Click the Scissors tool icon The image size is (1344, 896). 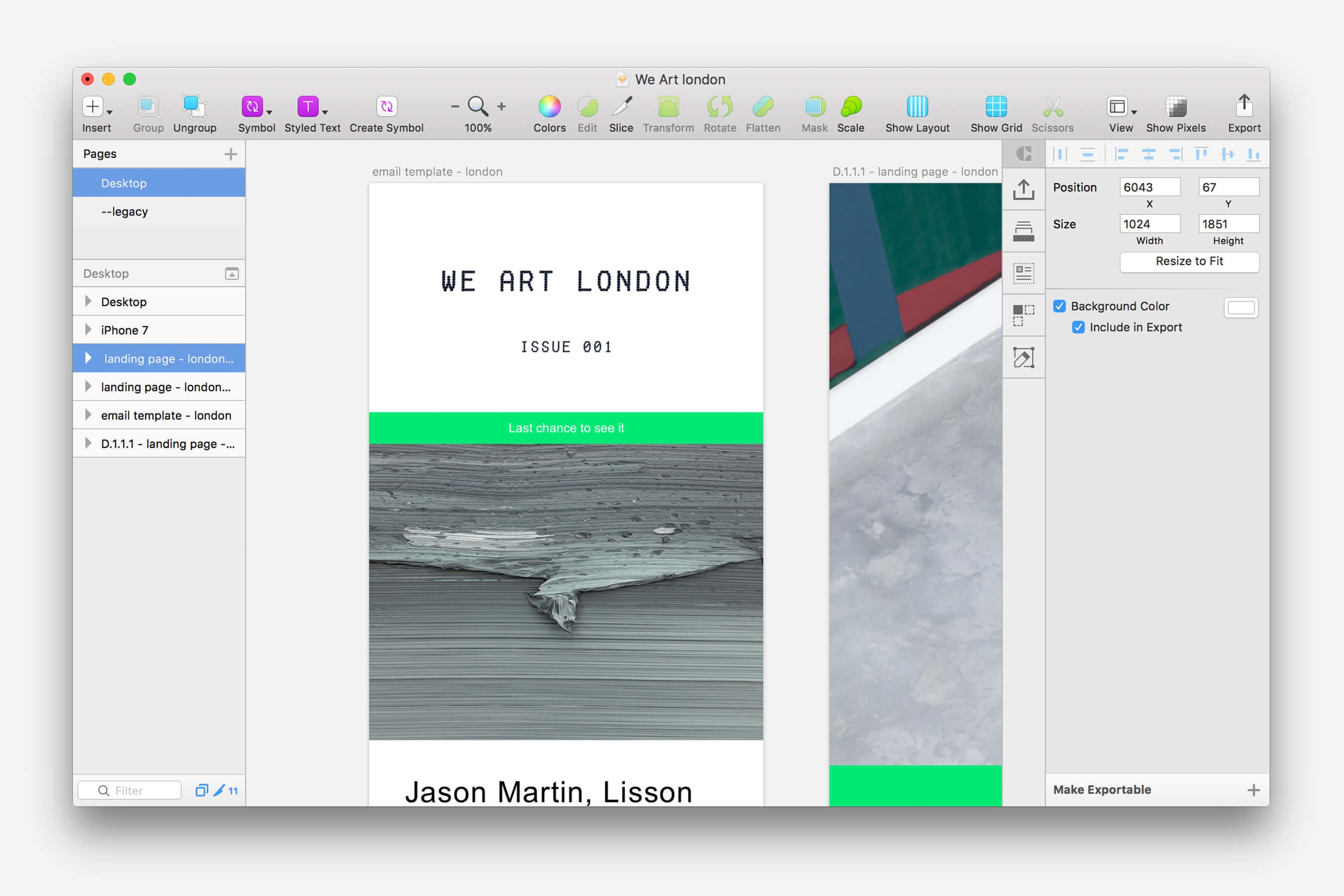tap(1053, 107)
